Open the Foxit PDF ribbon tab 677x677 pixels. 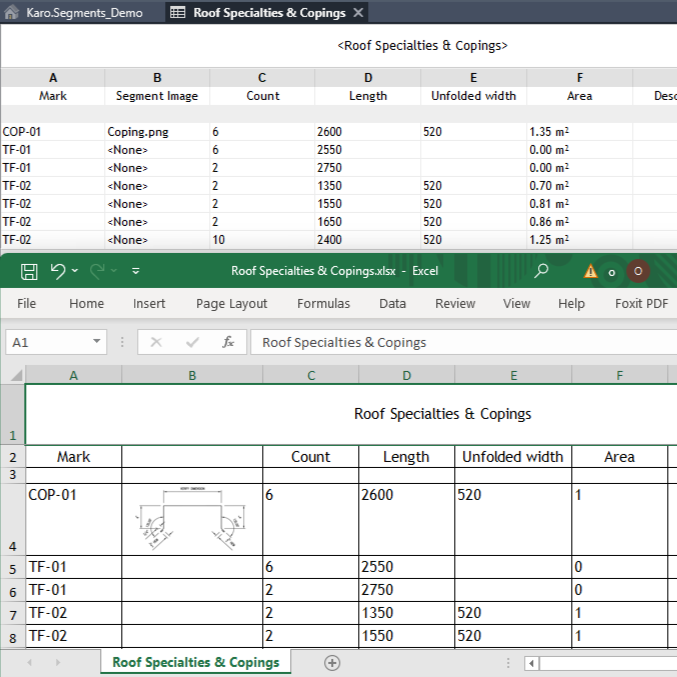pyautogui.click(x=642, y=304)
